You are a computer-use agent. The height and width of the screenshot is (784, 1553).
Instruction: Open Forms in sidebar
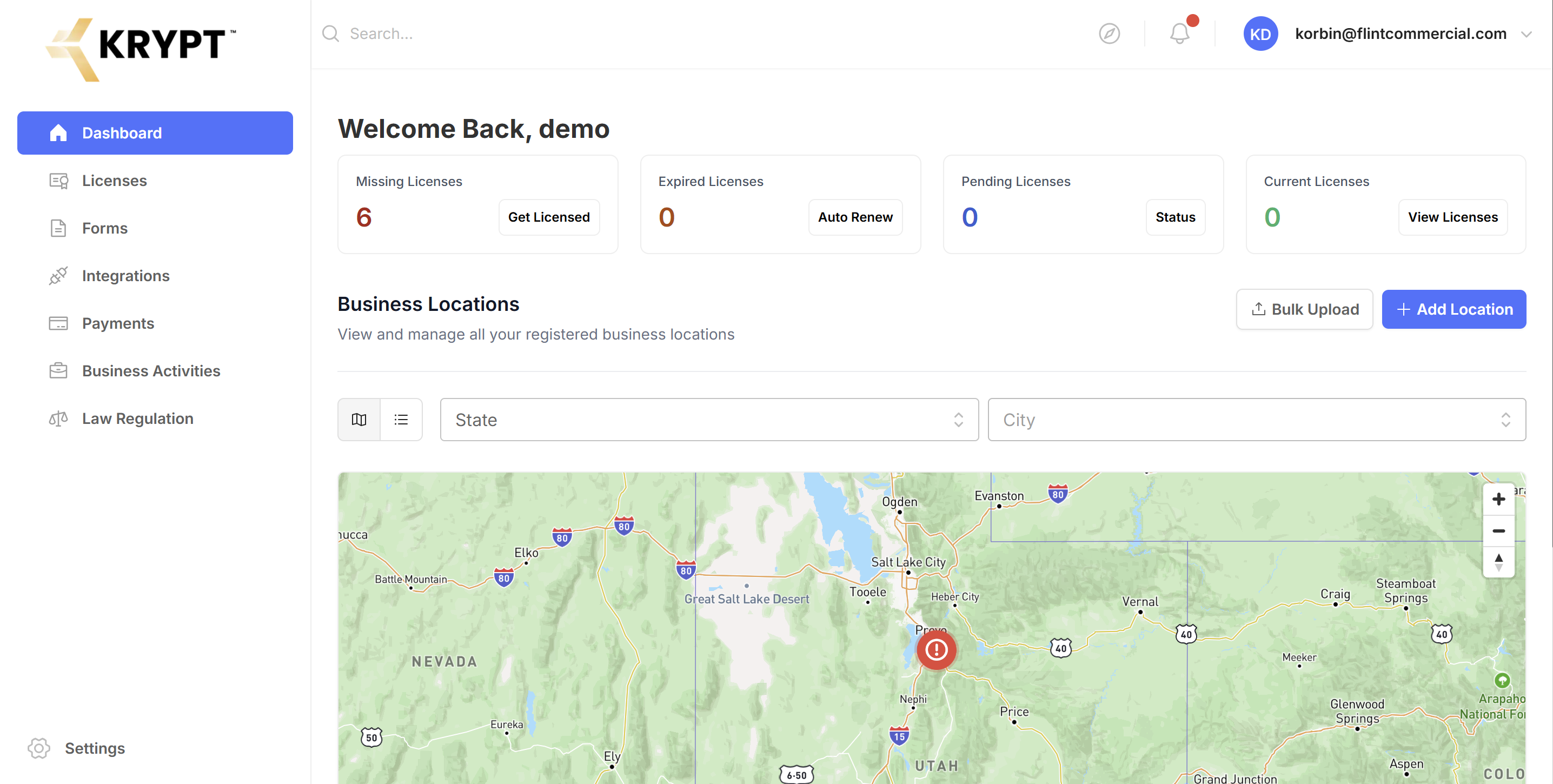point(155,228)
